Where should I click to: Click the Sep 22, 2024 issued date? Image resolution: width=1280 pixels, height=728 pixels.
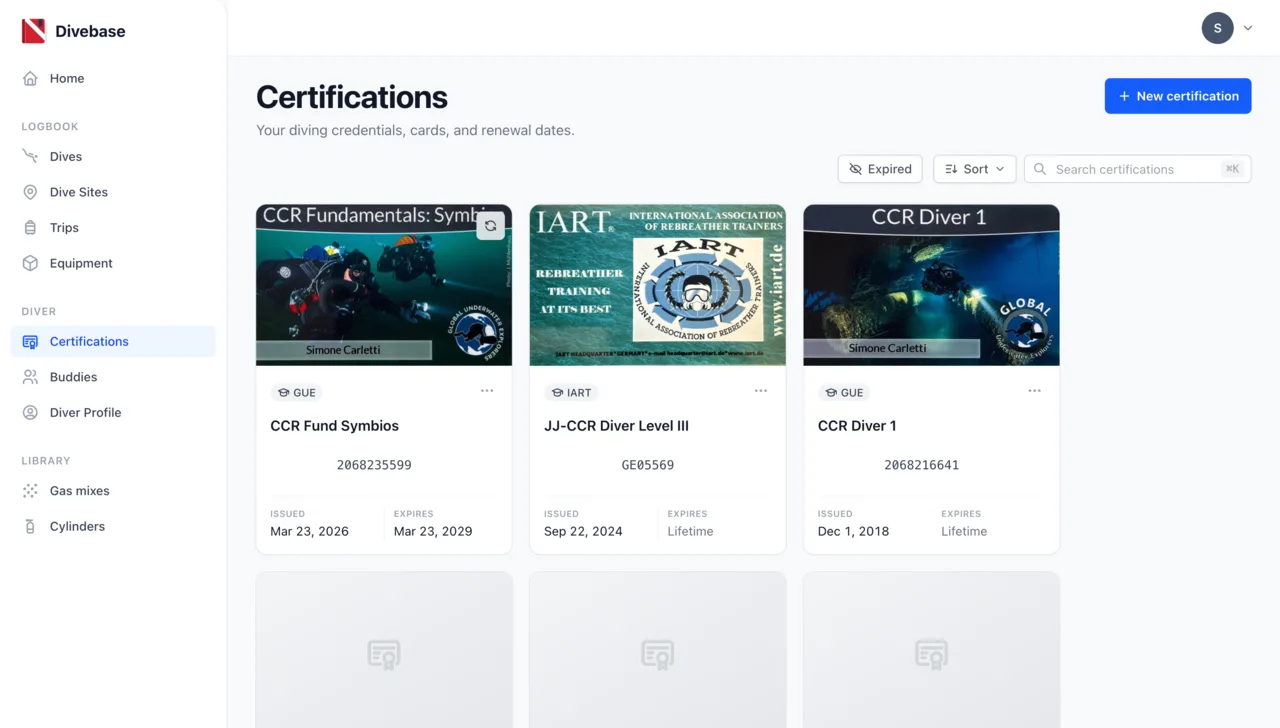click(583, 531)
